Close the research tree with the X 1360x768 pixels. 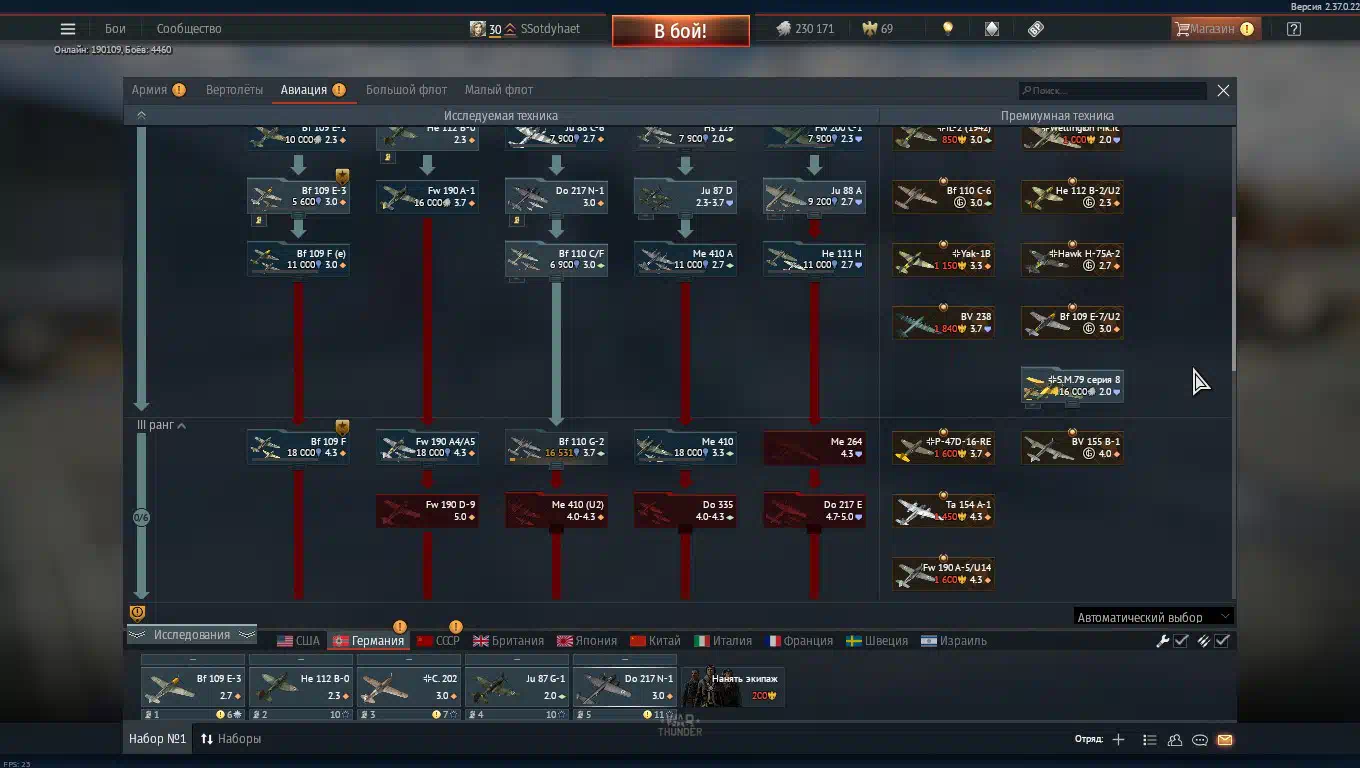click(x=1223, y=90)
